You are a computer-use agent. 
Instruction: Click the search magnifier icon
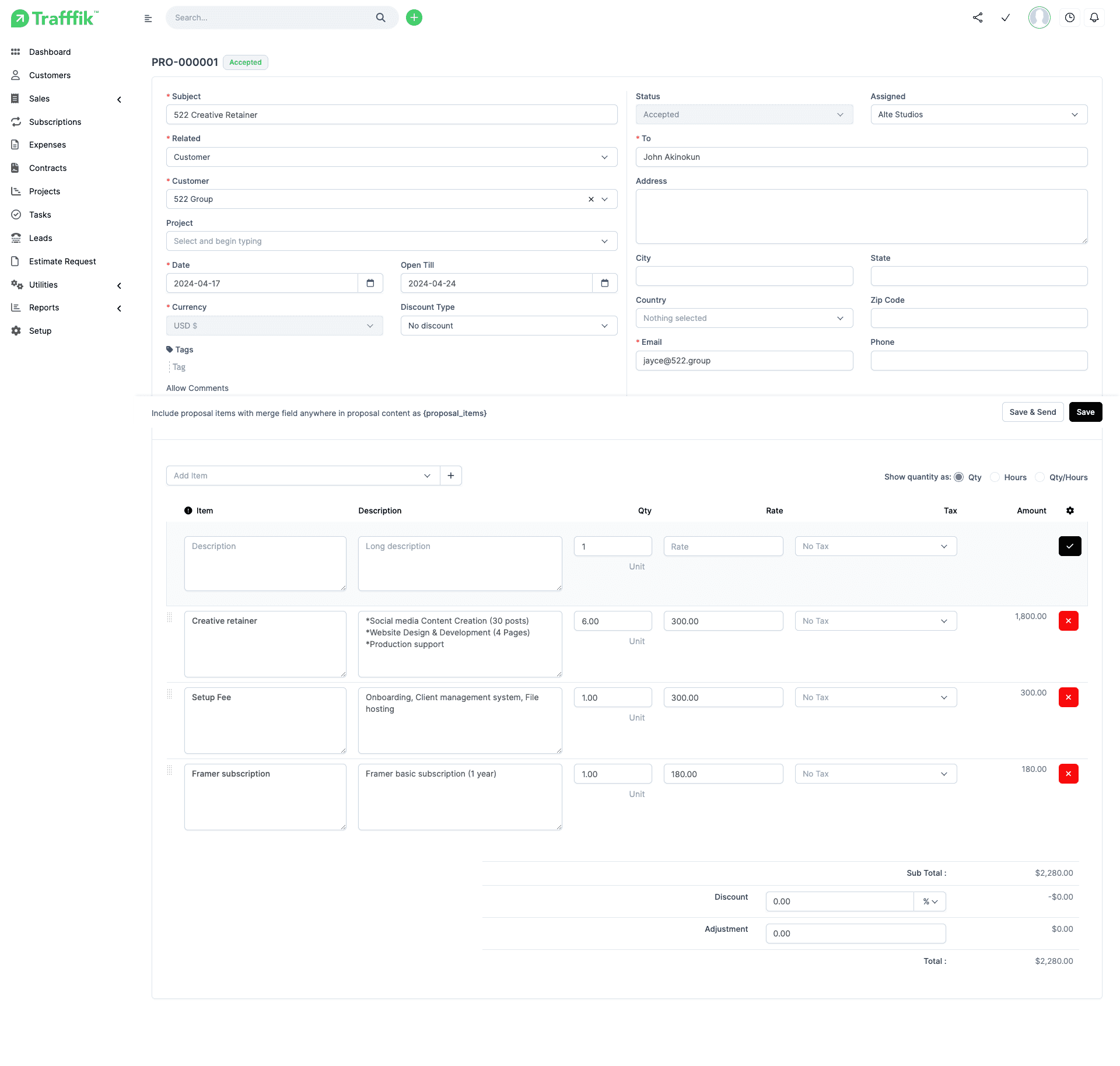coord(380,18)
